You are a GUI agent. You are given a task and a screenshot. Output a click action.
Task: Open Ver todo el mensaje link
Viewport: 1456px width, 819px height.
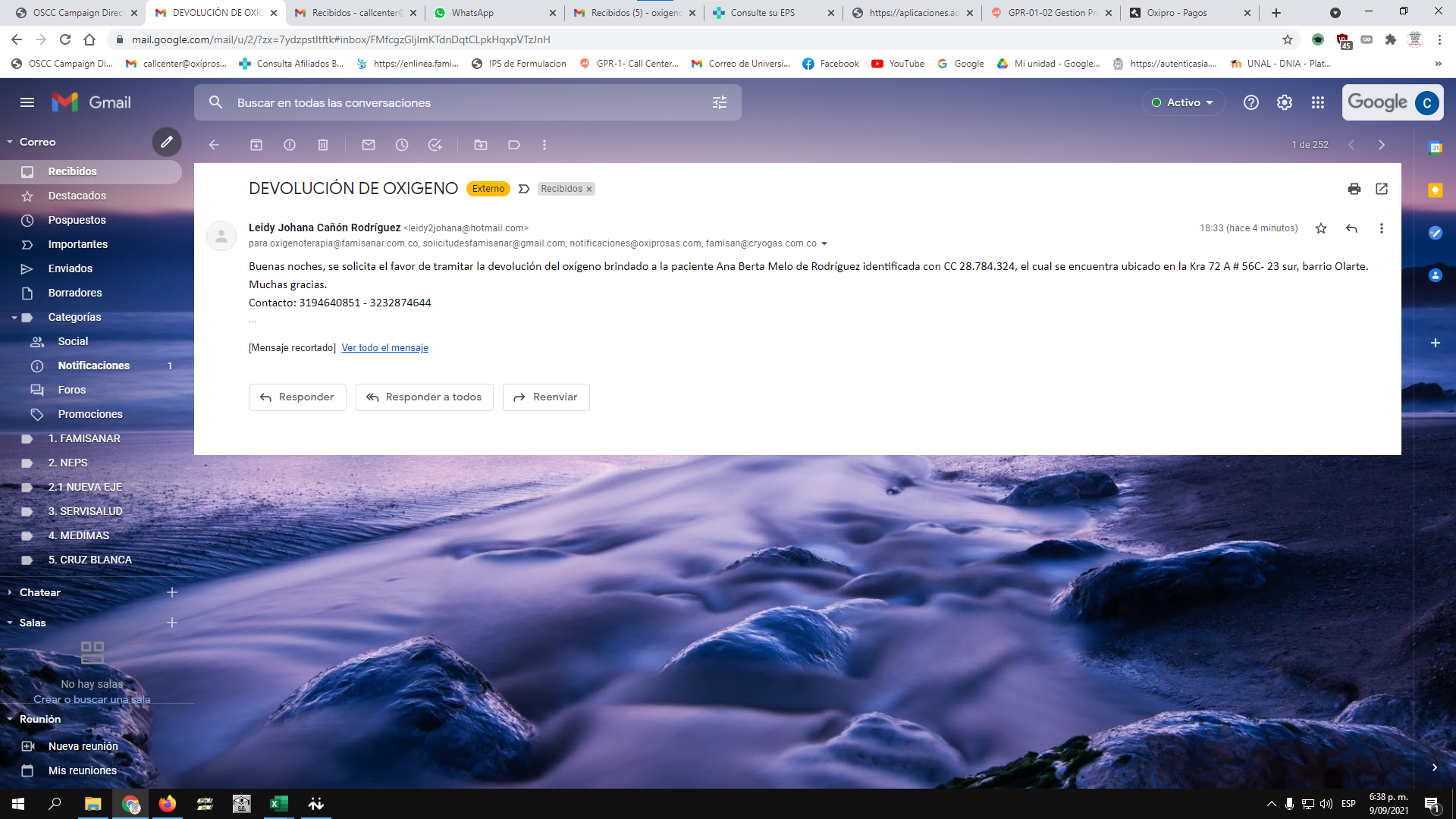(x=384, y=348)
